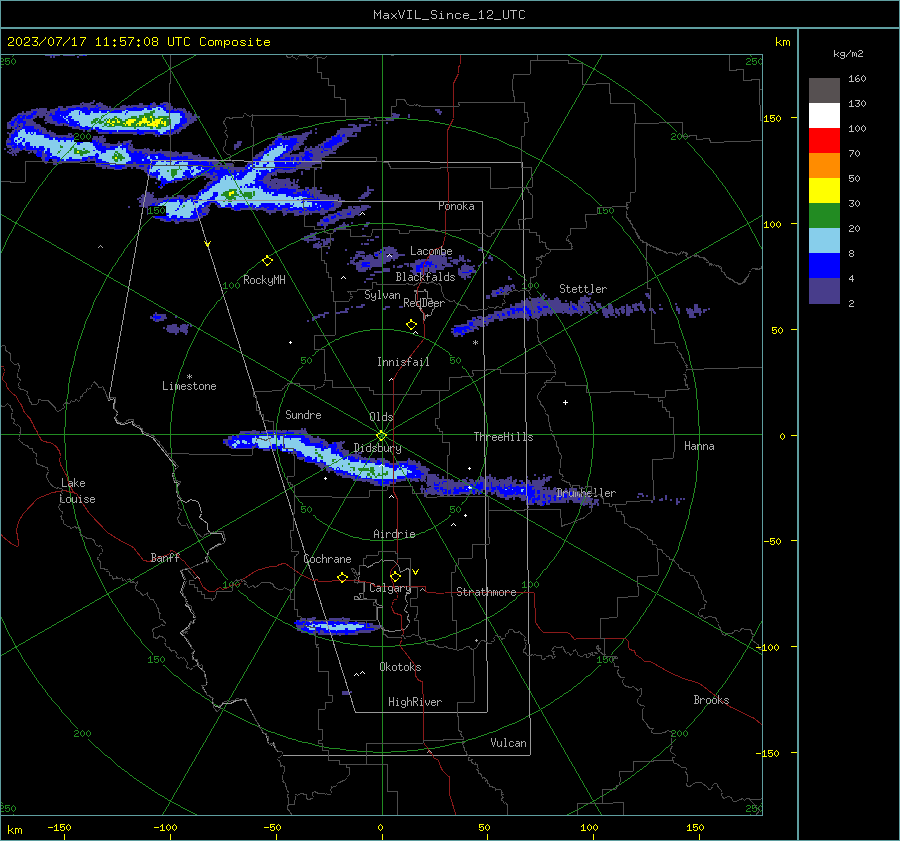Click the ThreeHills label
The height and width of the screenshot is (841, 900).
tap(503, 437)
